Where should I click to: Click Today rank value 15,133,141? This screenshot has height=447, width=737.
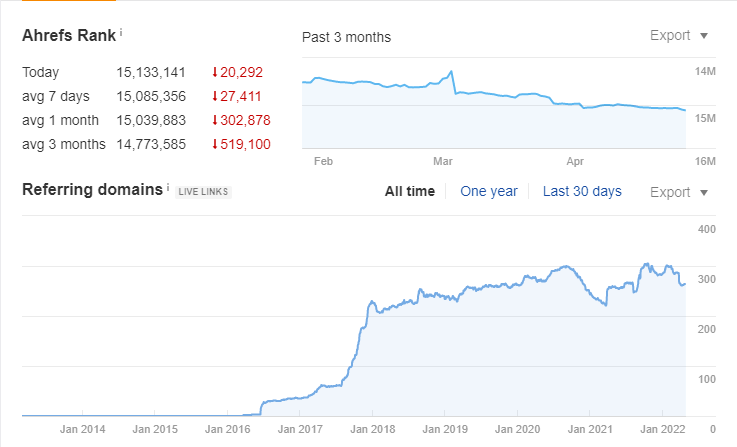[x=151, y=72]
